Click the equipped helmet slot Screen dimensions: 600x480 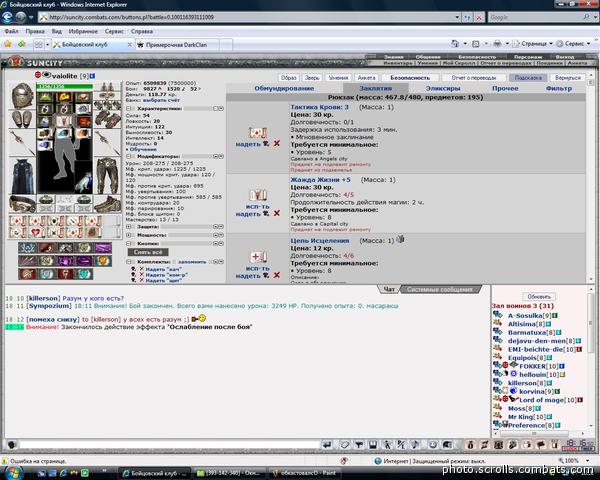coord(22,95)
